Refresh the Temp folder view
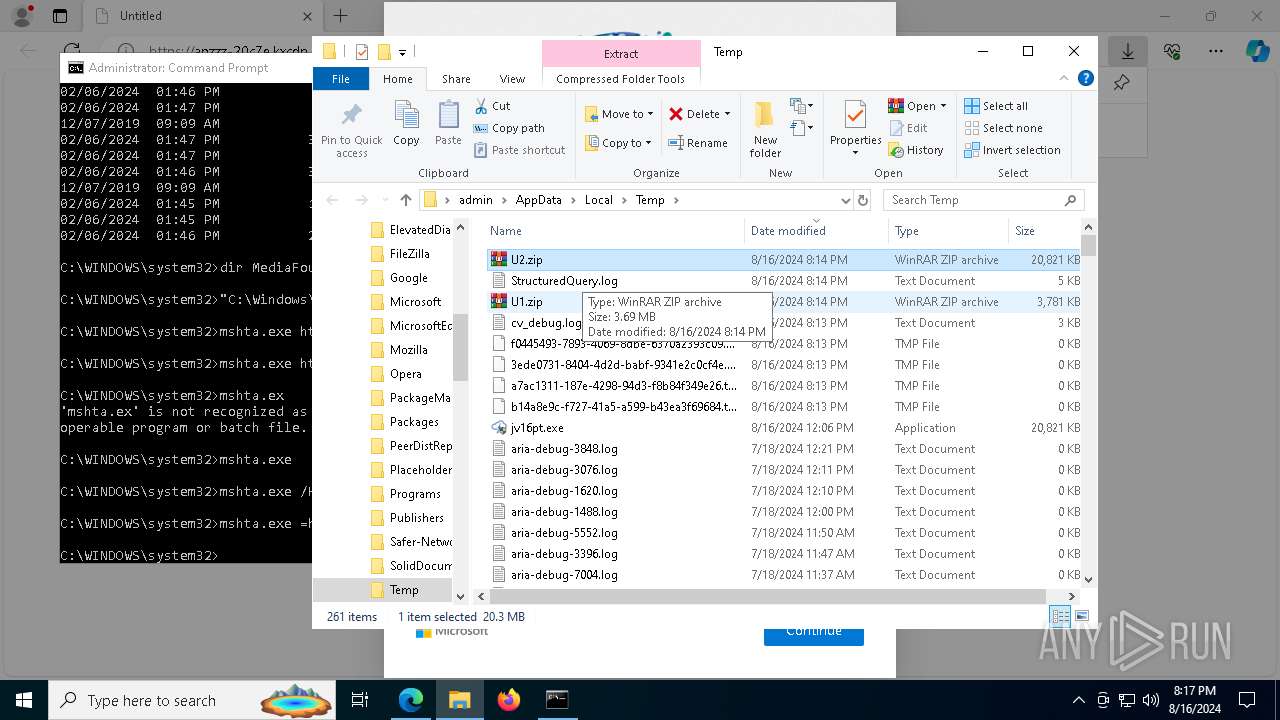This screenshot has width=1280, height=720. pyautogui.click(x=864, y=200)
